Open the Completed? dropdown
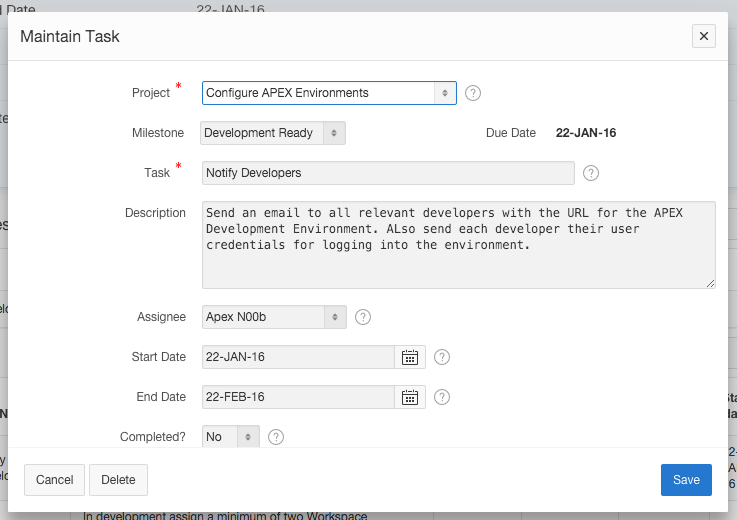The width and height of the screenshot is (737, 520). point(231,437)
